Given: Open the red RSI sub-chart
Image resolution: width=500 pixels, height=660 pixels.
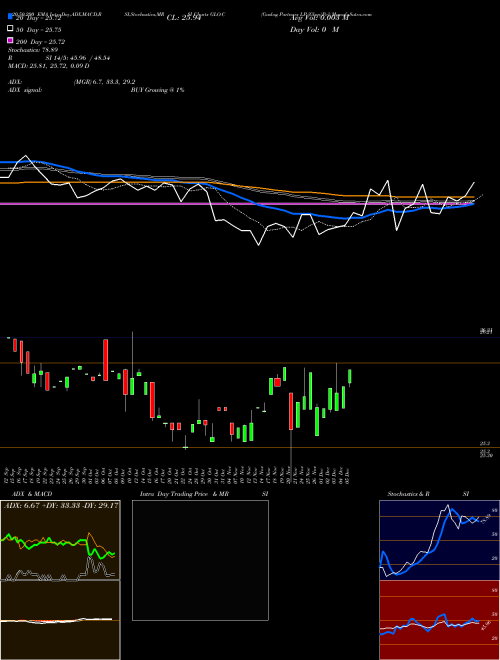Looking at the screenshot, I should click(x=439, y=620).
